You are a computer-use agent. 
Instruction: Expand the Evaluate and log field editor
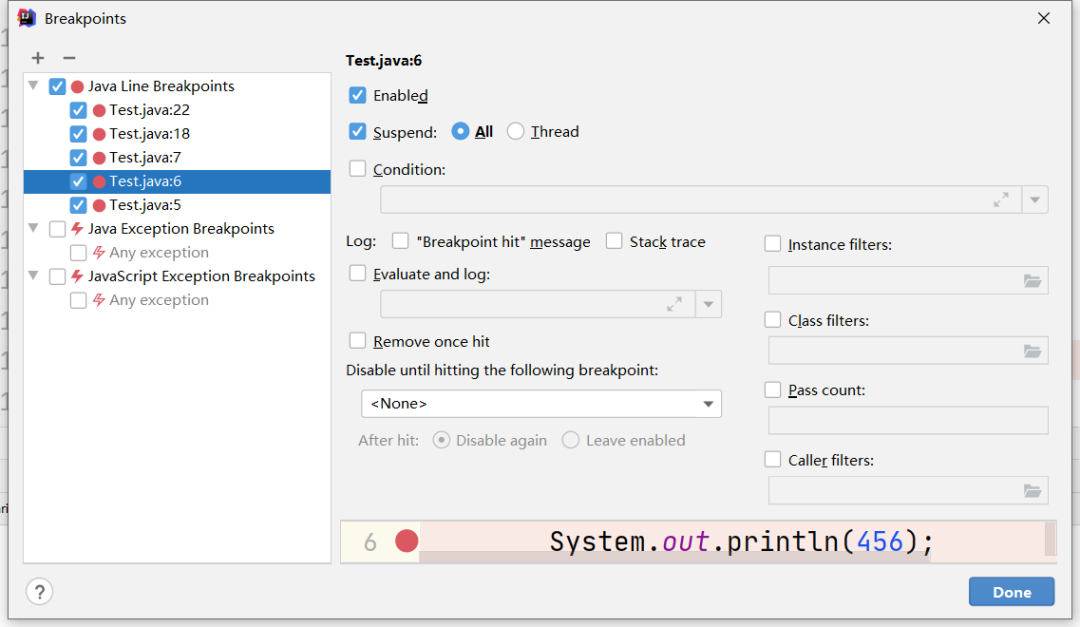674,304
